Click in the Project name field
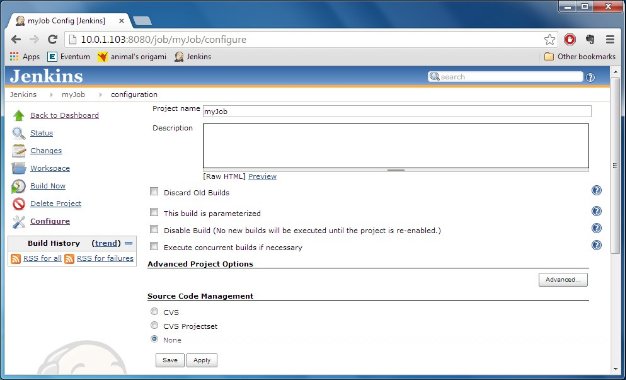Screen dimensions: 626x380 tap(397, 111)
